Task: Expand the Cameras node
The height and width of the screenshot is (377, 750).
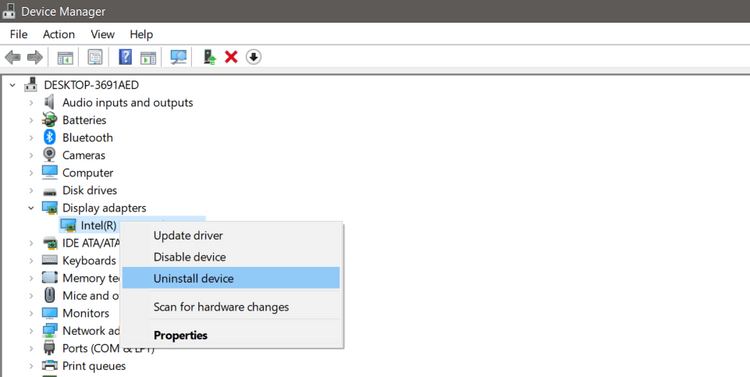Action: click(31, 155)
